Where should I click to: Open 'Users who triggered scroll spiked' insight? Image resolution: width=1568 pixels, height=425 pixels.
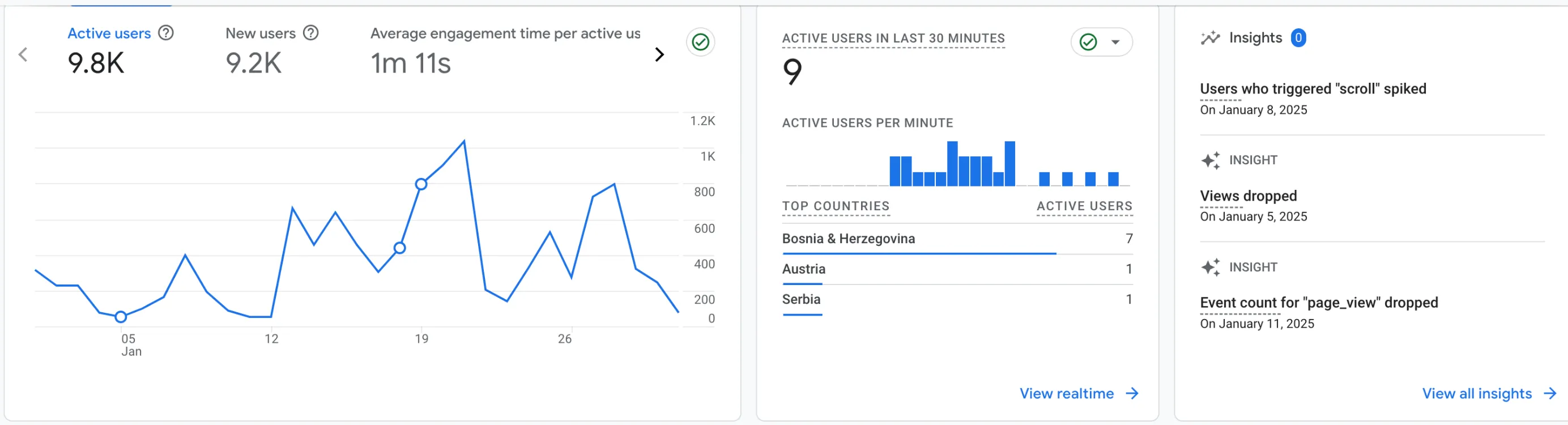pos(1313,89)
